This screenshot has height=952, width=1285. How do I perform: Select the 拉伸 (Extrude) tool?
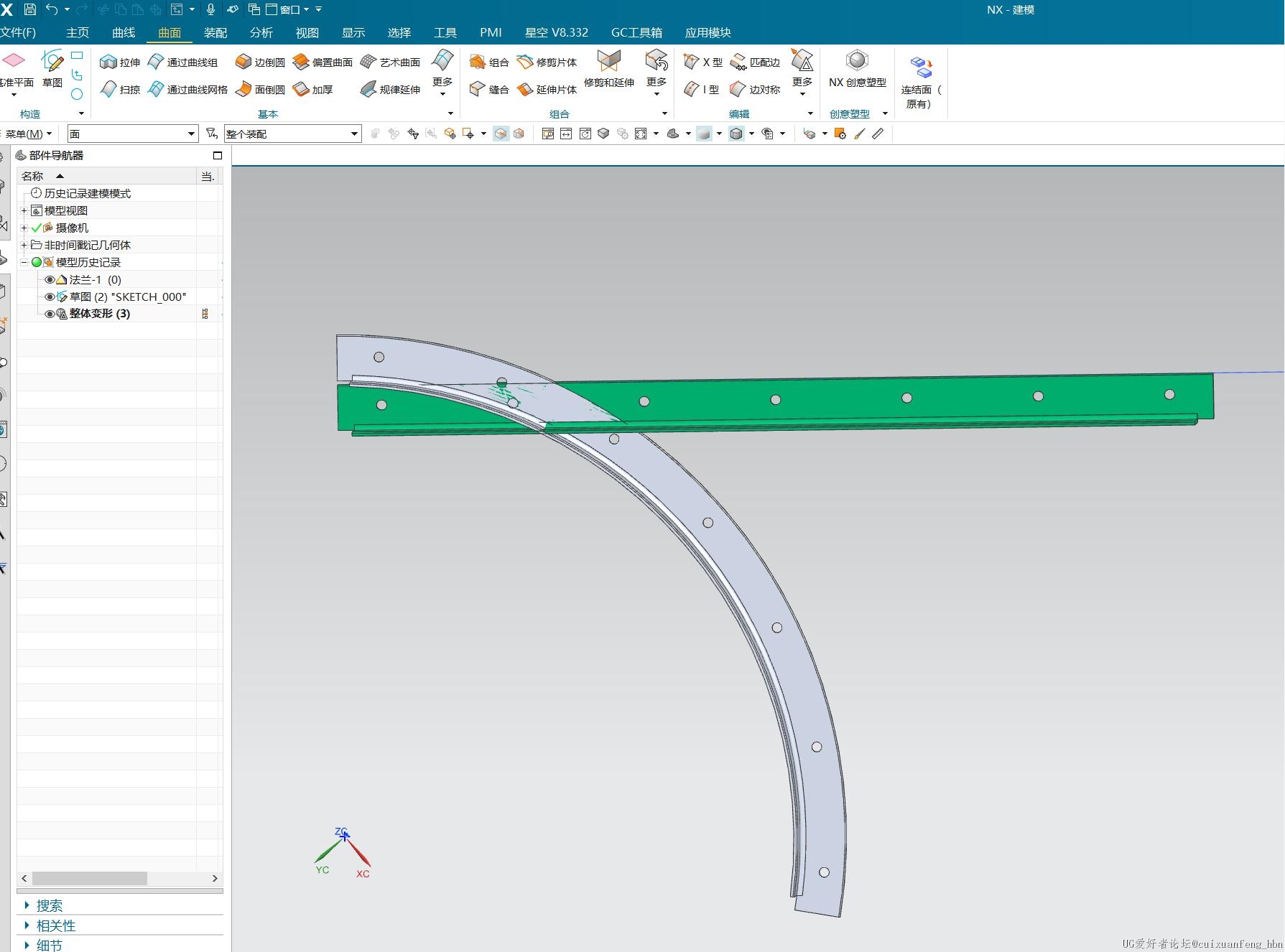[120, 62]
